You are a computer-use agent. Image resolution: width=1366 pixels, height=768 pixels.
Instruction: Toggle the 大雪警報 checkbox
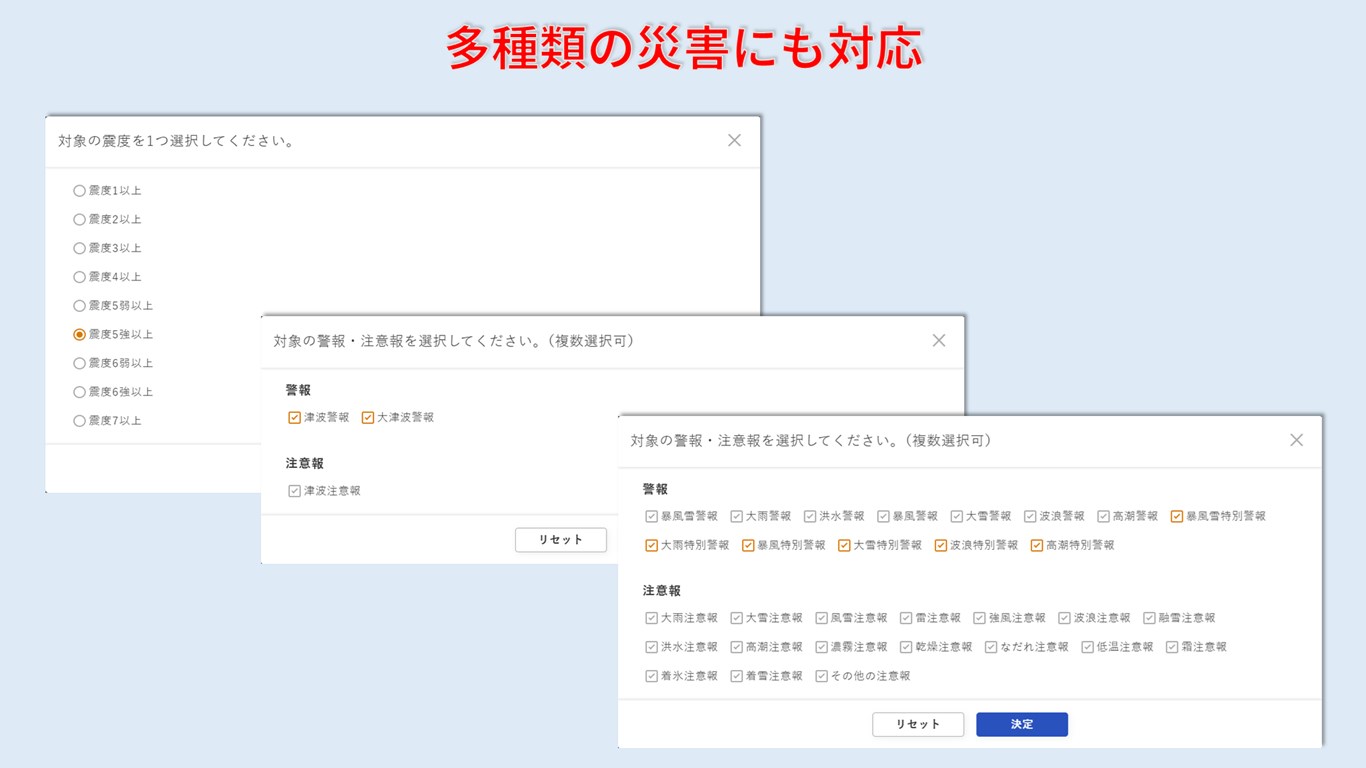pyautogui.click(x=957, y=516)
